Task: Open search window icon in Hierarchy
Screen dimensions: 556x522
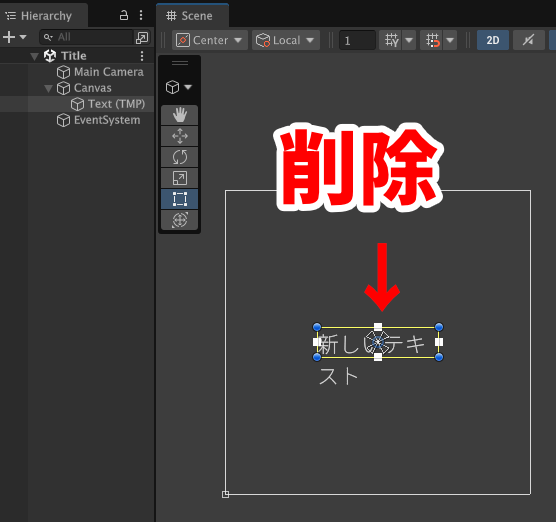Action: pyautogui.click(x=142, y=37)
